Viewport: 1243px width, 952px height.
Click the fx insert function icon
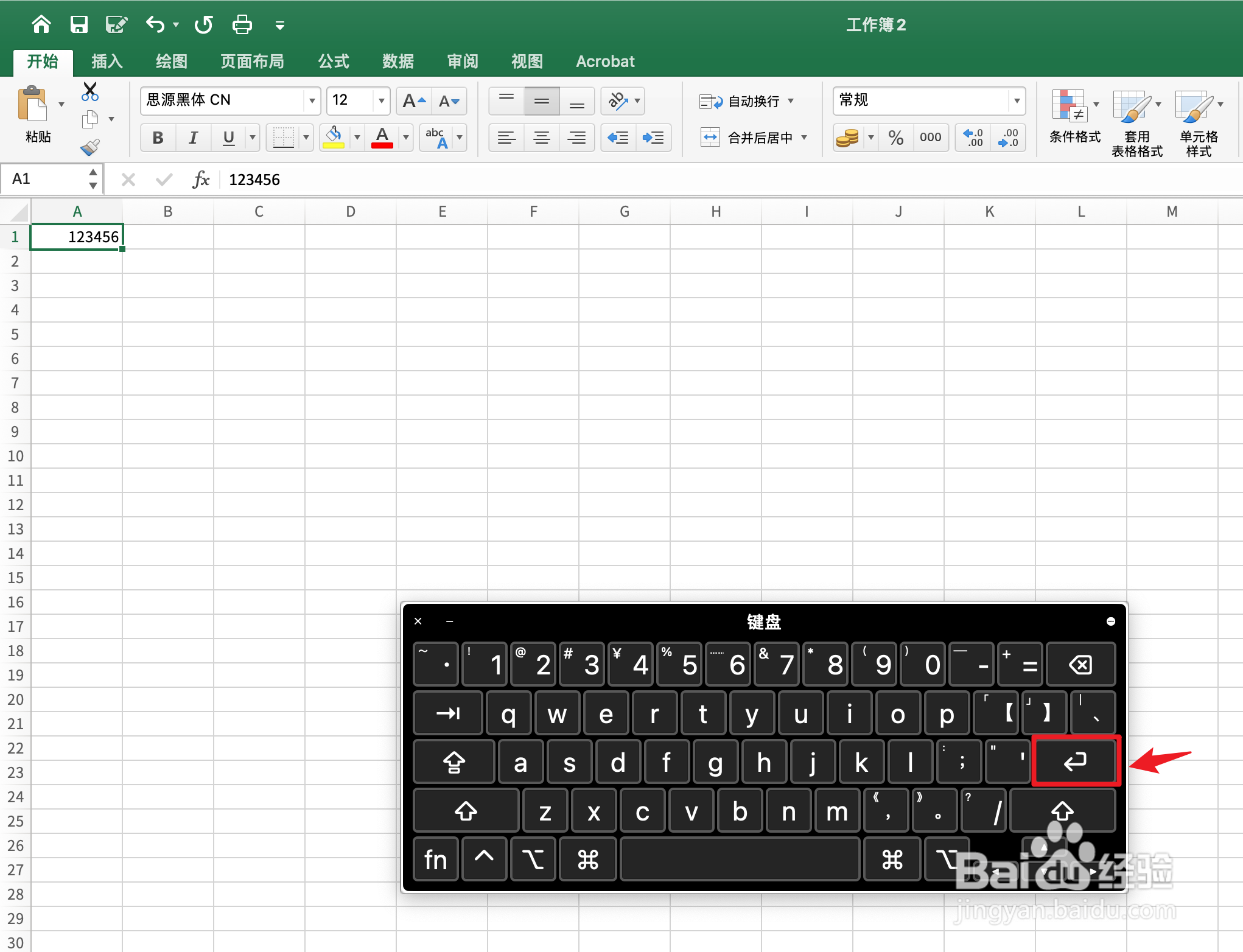pyautogui.click(x=201, y=180)
